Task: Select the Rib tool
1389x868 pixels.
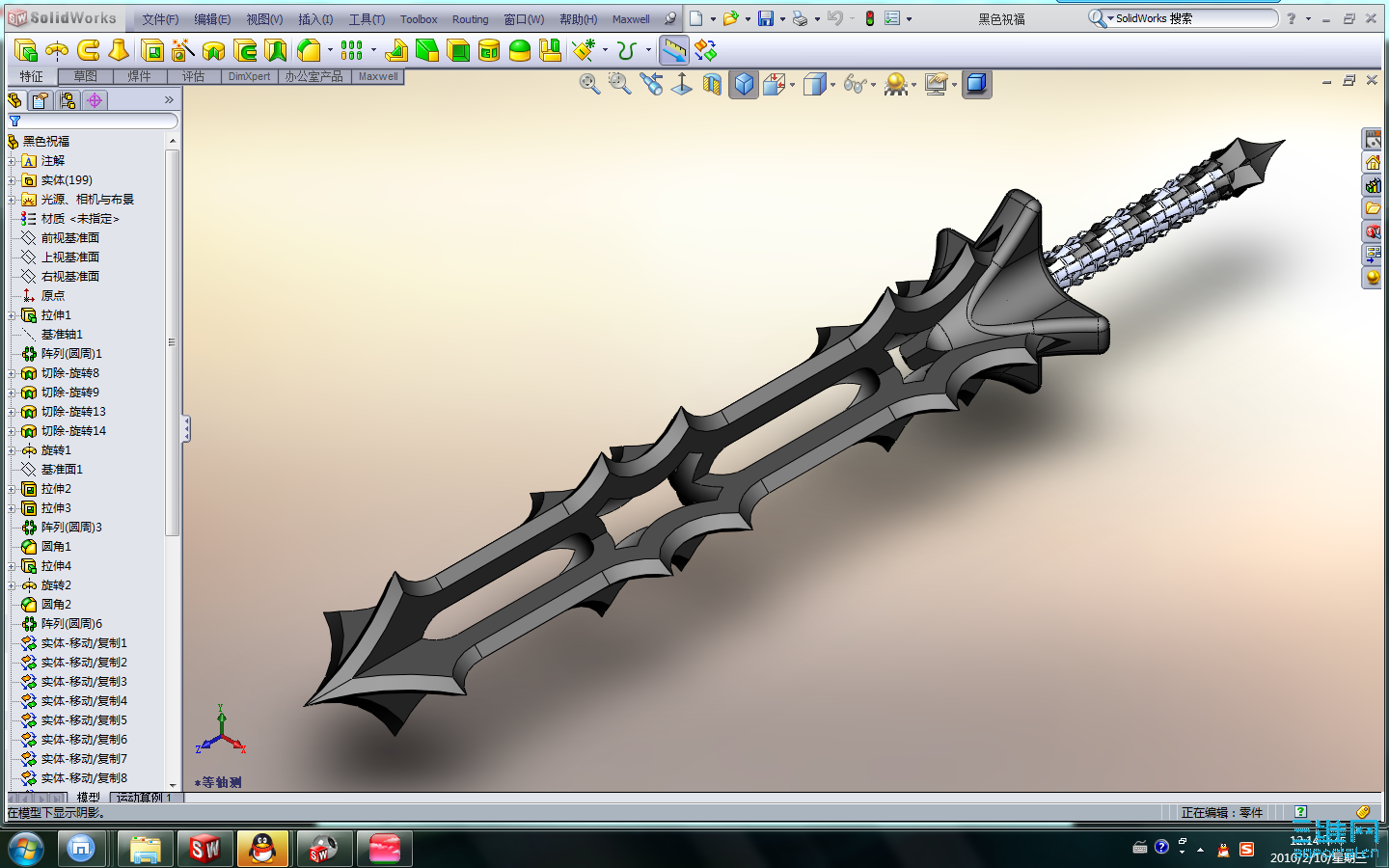Action: coord(395,50)
